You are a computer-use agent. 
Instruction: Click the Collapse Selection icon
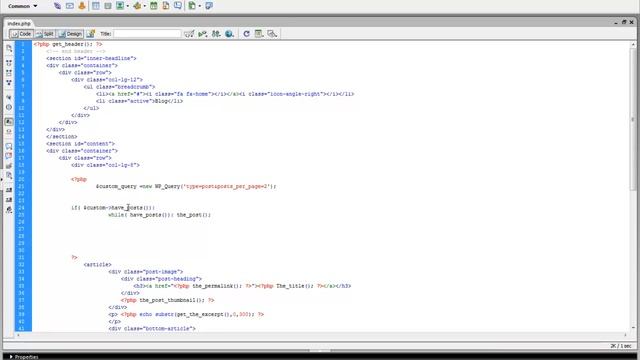click(9, 73)
